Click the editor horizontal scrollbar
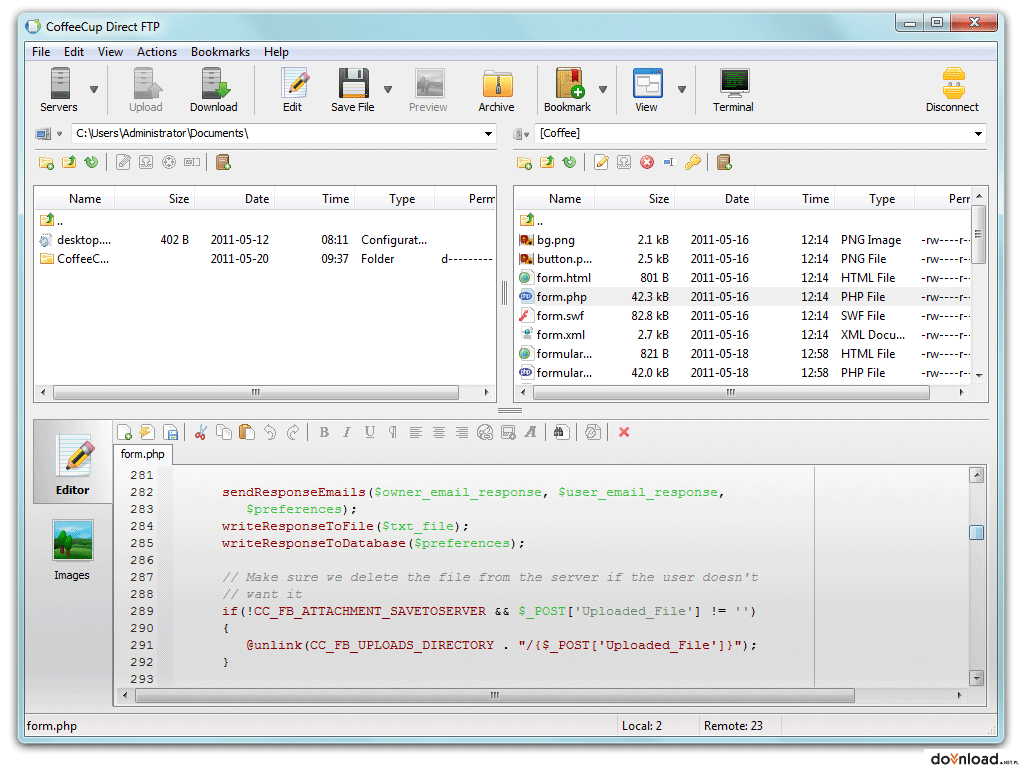Image resolution: width=1024 pixels, height=768 pixels. [x=494, y=696]
